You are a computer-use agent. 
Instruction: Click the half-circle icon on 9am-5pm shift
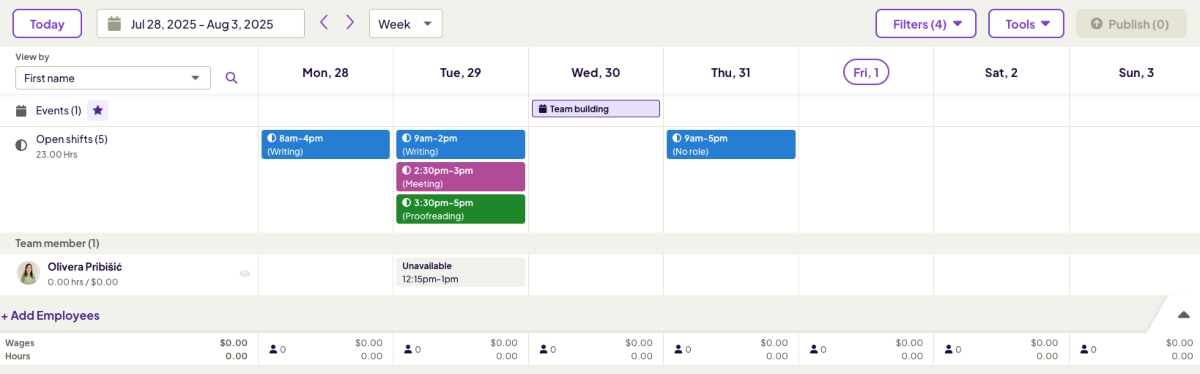click(x=677, y=138)
